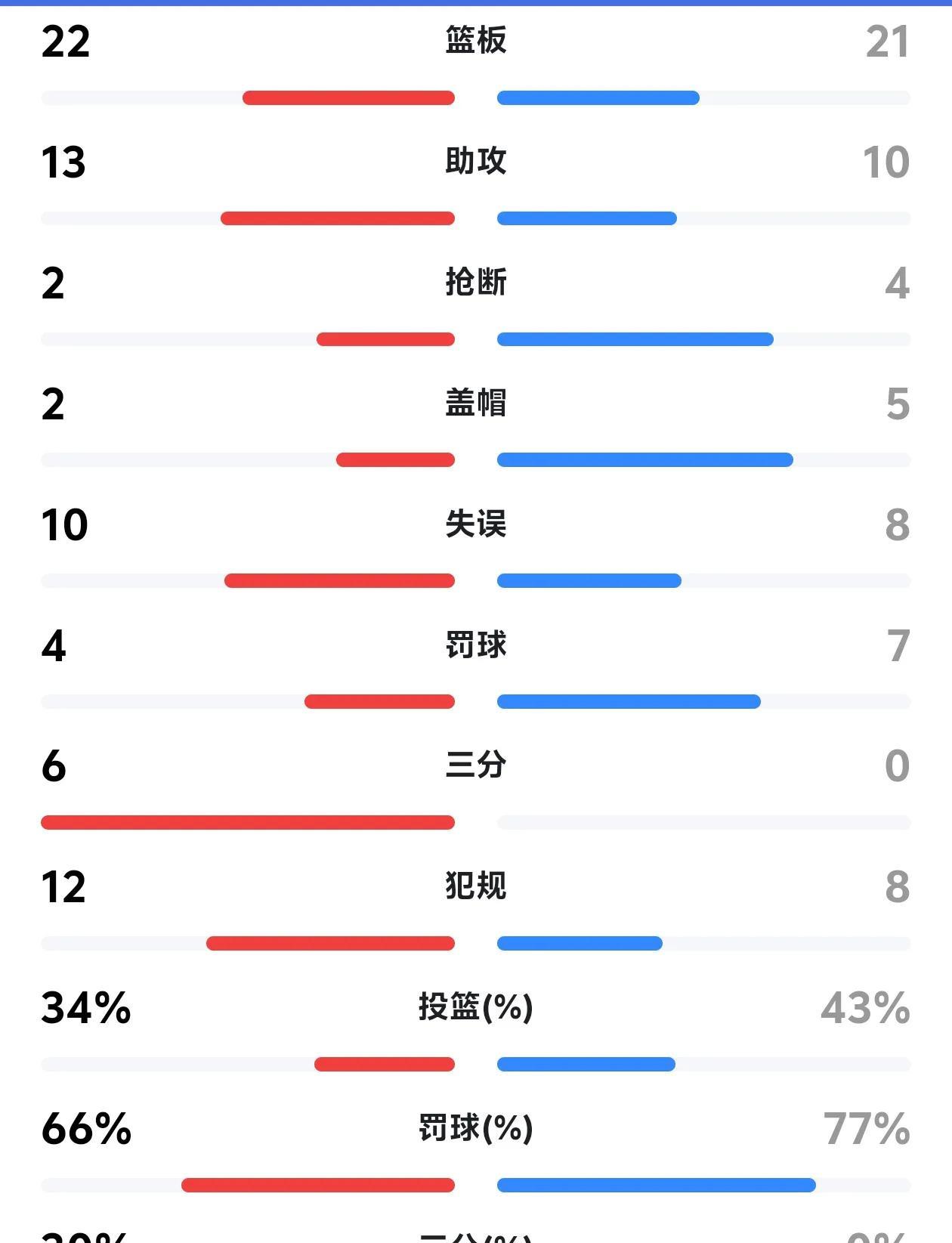Click the blue 篮板 progress bar
Image resolution: width=952 pixels, height=1243 pixels.
598,97
